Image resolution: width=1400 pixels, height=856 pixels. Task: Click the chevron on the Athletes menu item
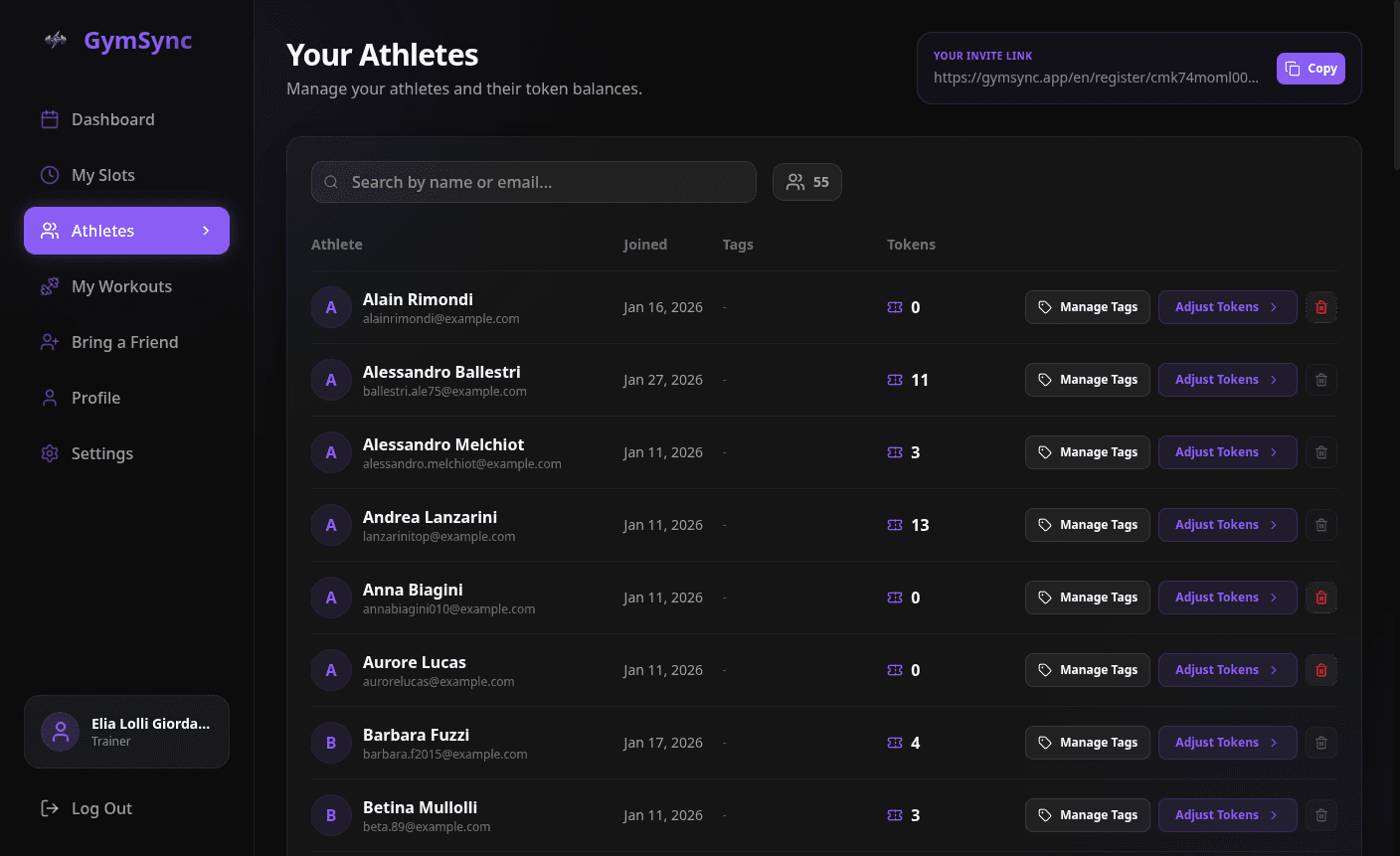point(206,231)
